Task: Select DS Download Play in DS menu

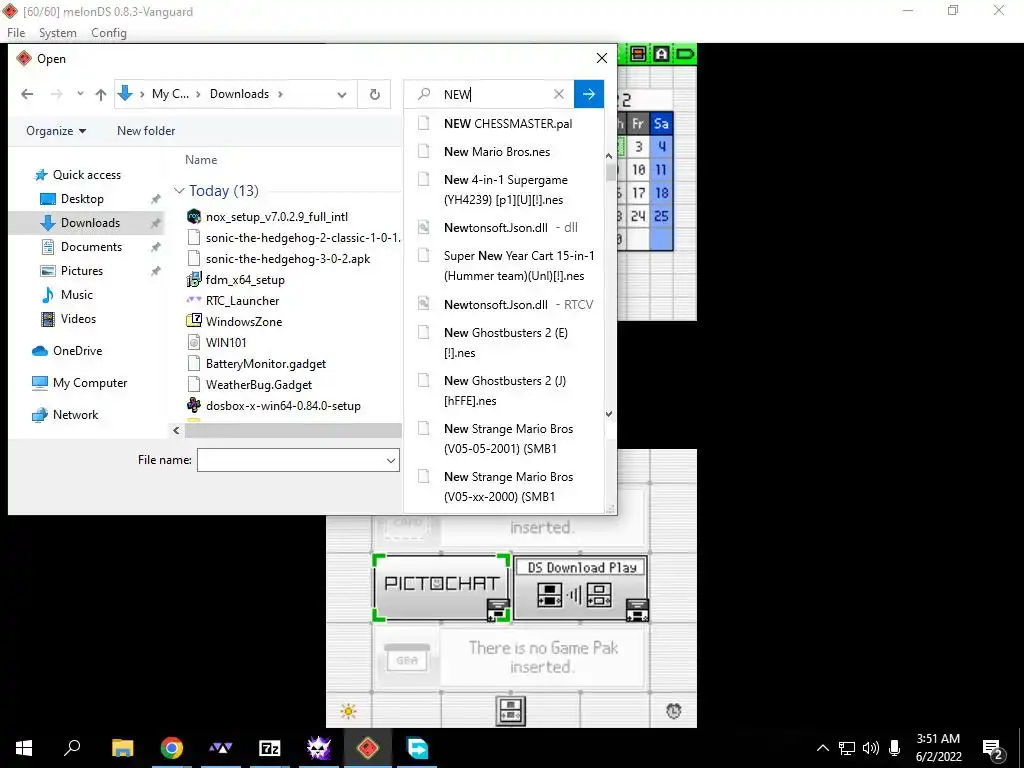Action: pos(581,588)
